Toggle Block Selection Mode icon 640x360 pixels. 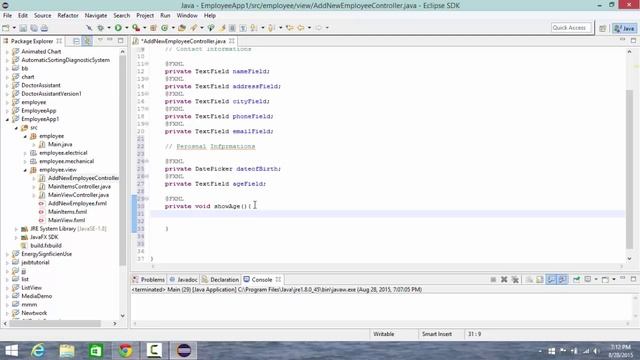point(232,28)
